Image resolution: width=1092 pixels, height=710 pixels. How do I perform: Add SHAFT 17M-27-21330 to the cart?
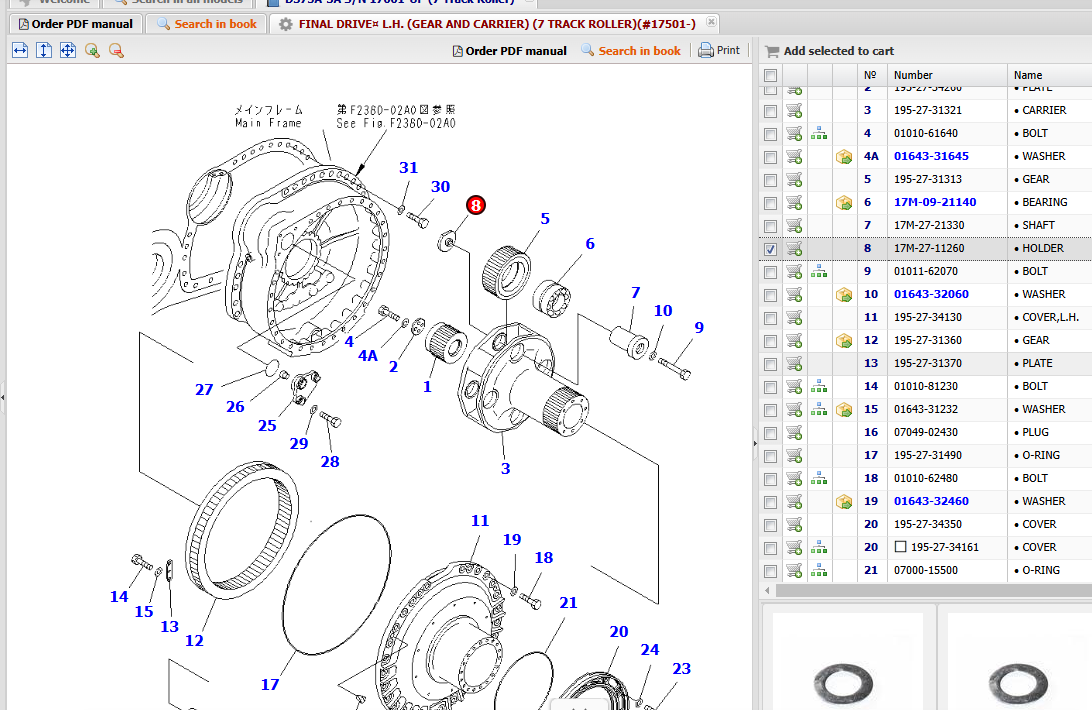(794, 225)
